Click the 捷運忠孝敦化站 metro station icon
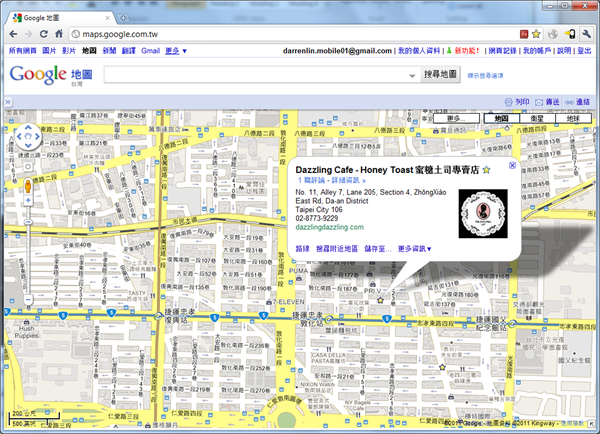The height and width of the screenshot is (434, 600). tap(329, 318)
